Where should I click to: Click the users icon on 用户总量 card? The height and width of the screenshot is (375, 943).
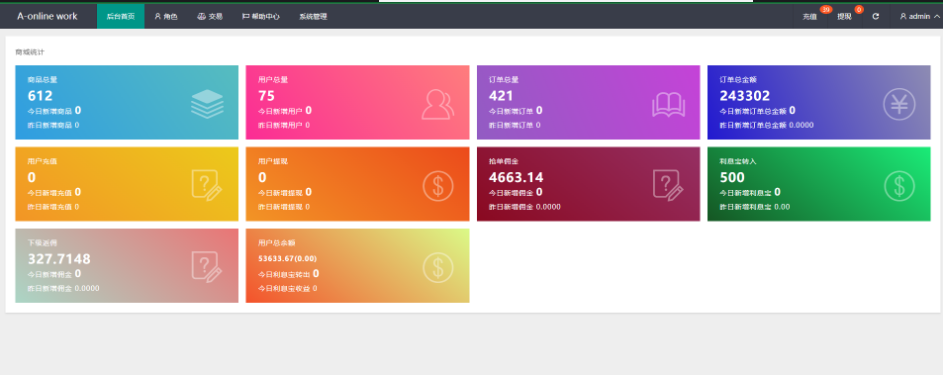[x=438, y=104]
